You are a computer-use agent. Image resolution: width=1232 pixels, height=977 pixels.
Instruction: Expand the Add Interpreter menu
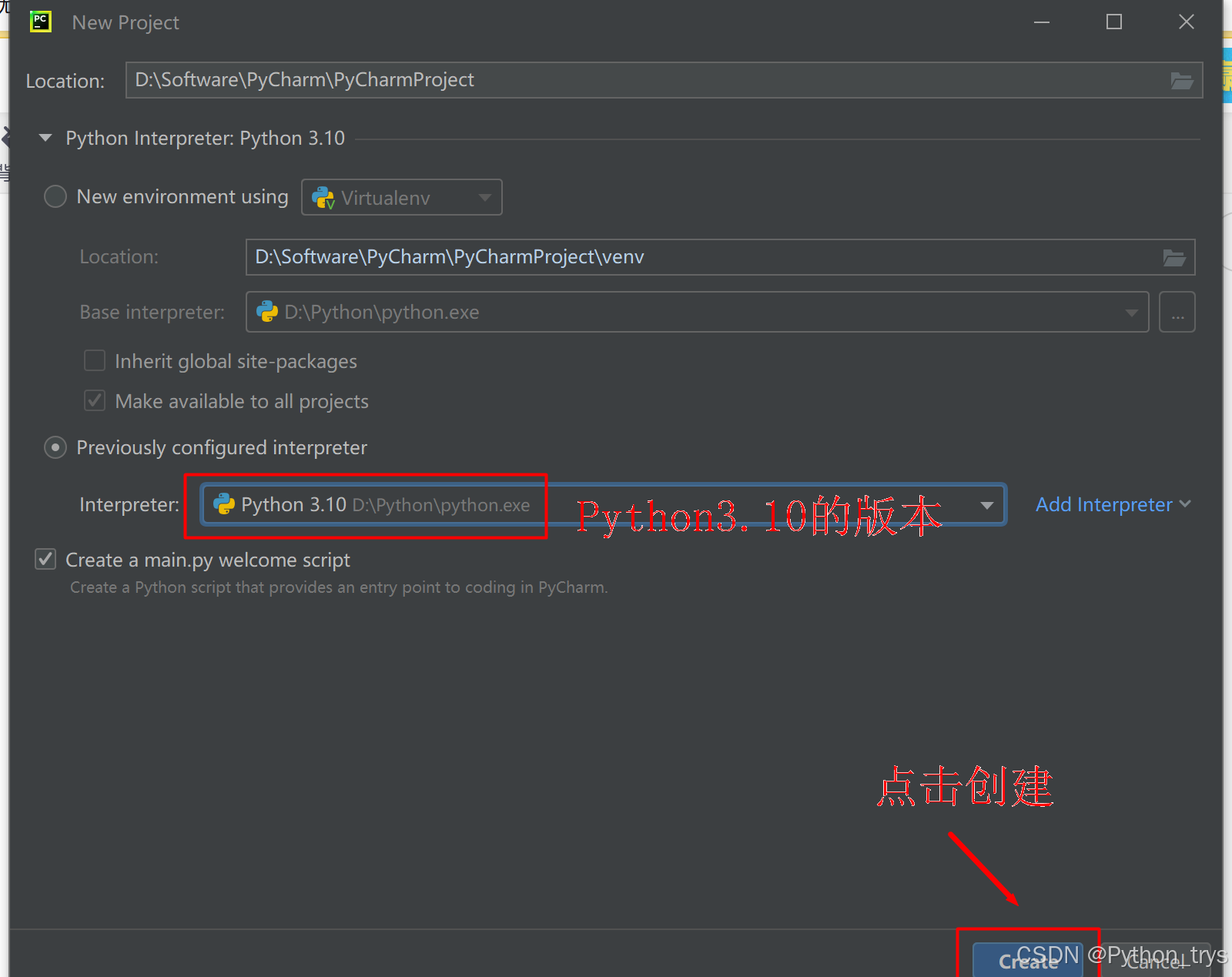(1113, 504)
